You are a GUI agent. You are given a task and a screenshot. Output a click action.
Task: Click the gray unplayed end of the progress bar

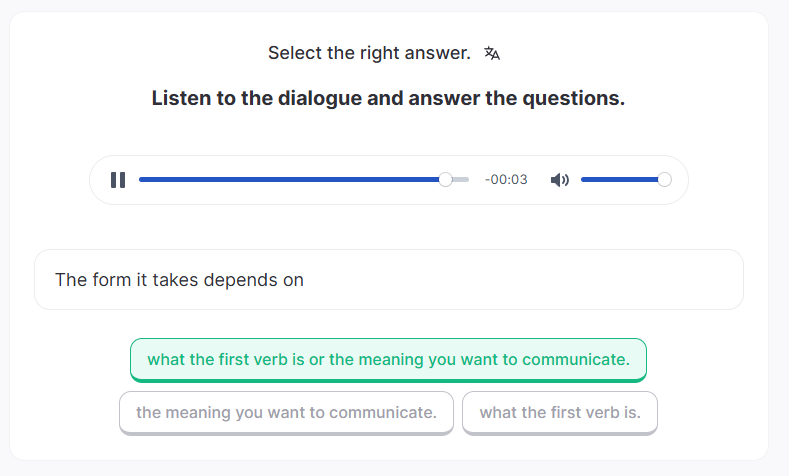462,180
